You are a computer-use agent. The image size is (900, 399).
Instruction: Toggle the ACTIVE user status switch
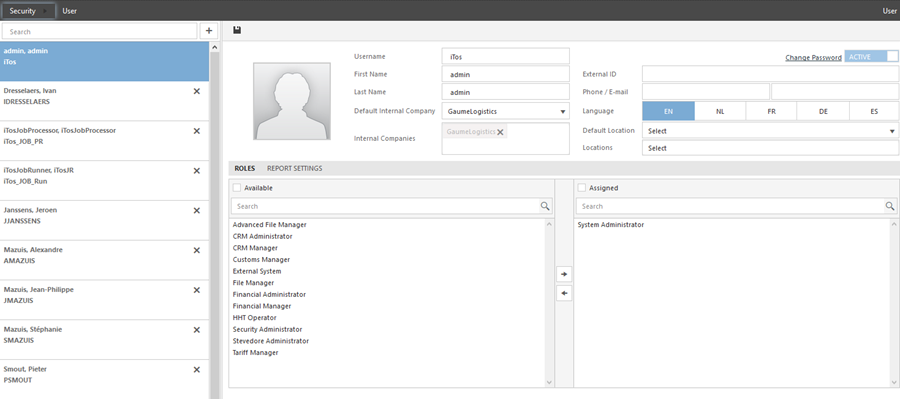pyautogui.click(x=871, y=57)
